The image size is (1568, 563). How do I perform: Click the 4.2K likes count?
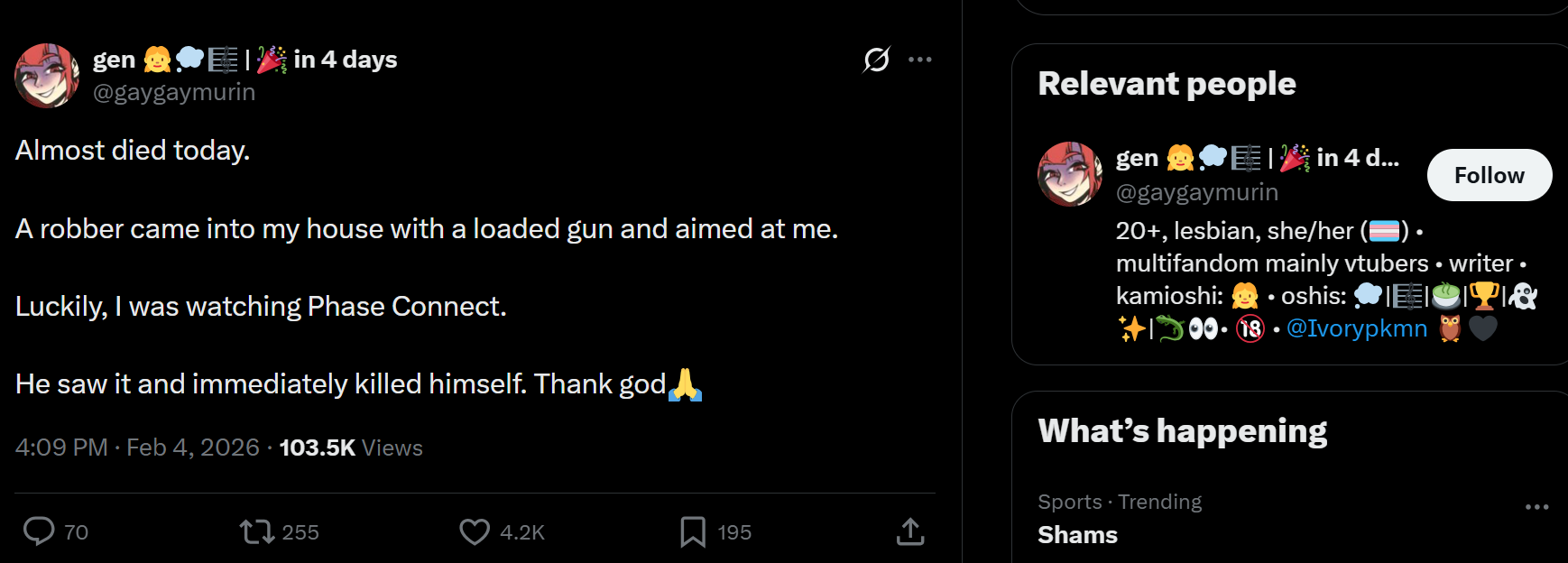coord(522,532)
